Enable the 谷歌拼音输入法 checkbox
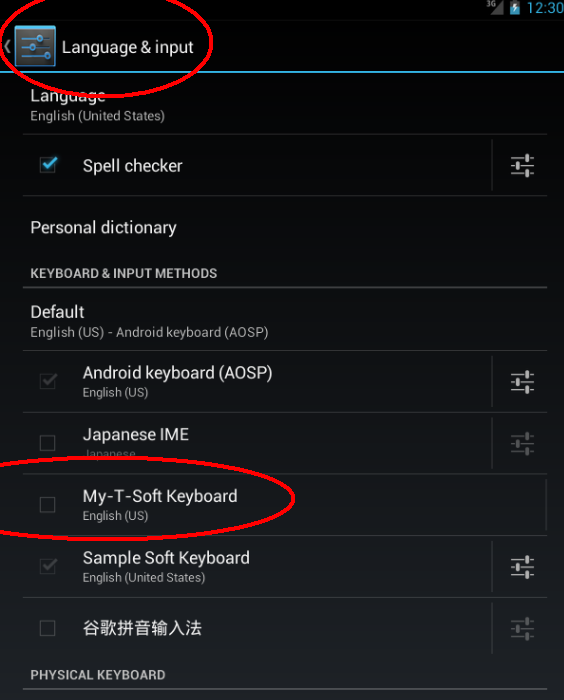The height and width of the screenshot is (700, 564). click(x=47, y=628)
